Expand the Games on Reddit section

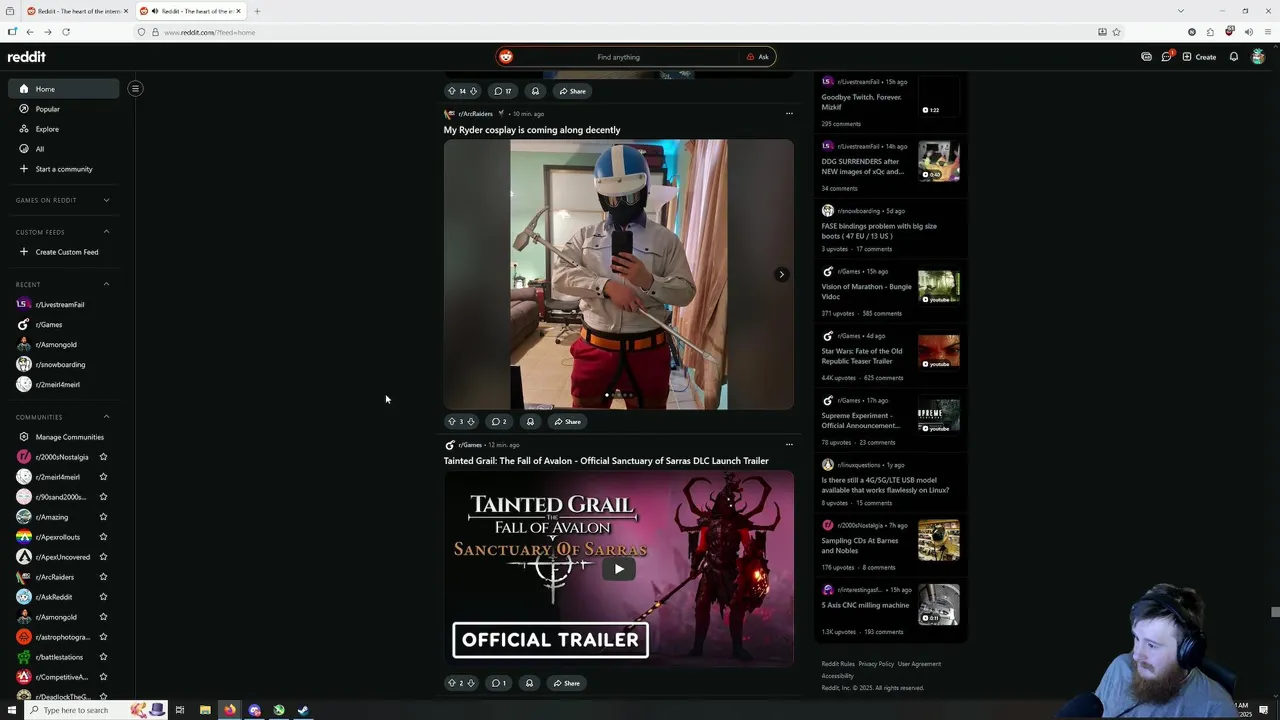coord(106,200)
